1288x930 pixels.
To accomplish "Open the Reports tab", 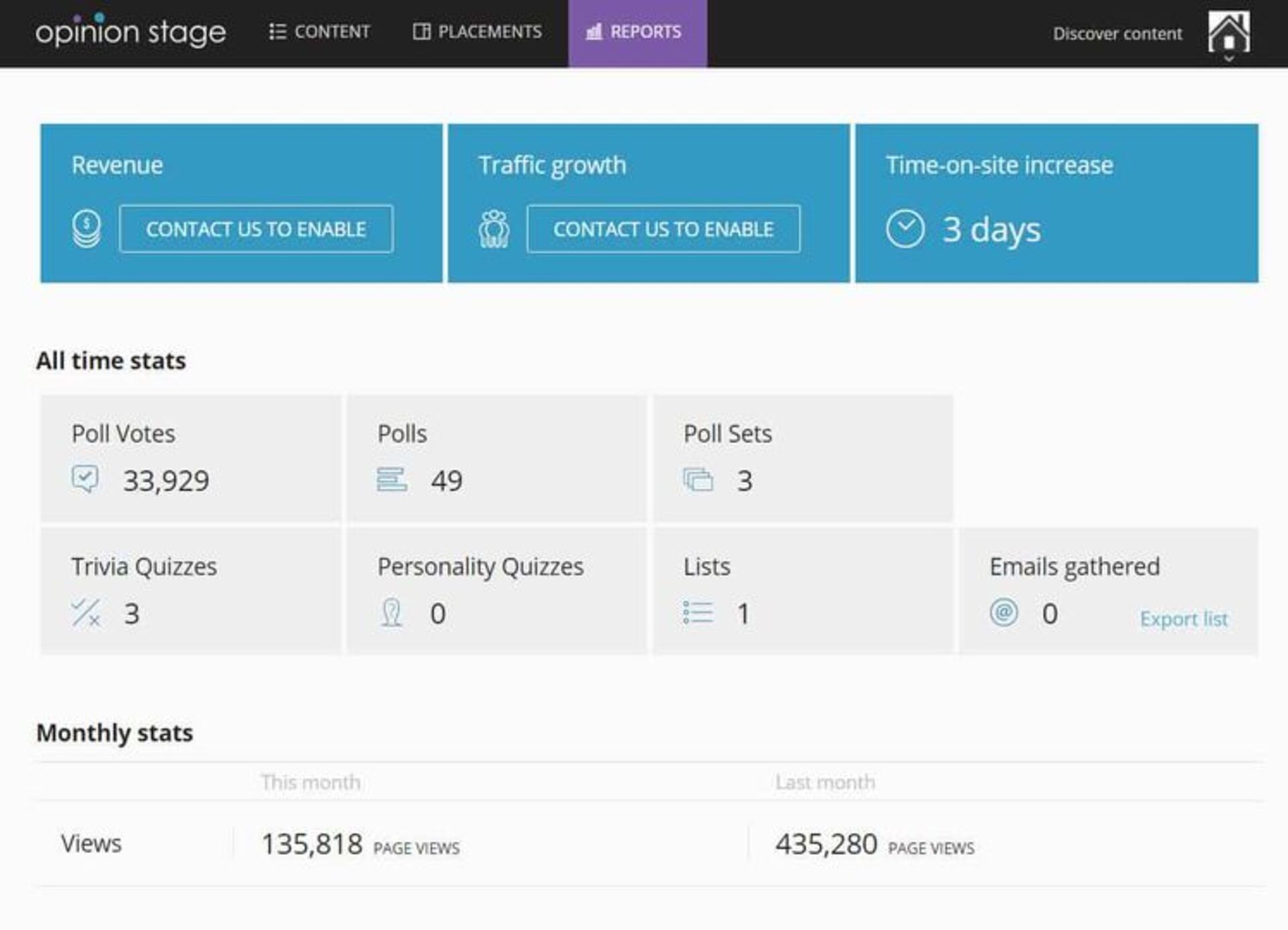I will (x=637, y=32).
